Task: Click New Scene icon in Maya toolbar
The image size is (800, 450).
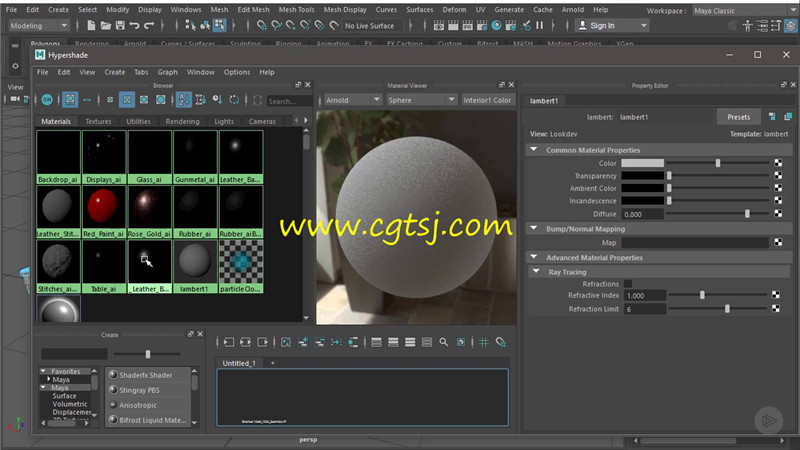Action: point(91,25)
